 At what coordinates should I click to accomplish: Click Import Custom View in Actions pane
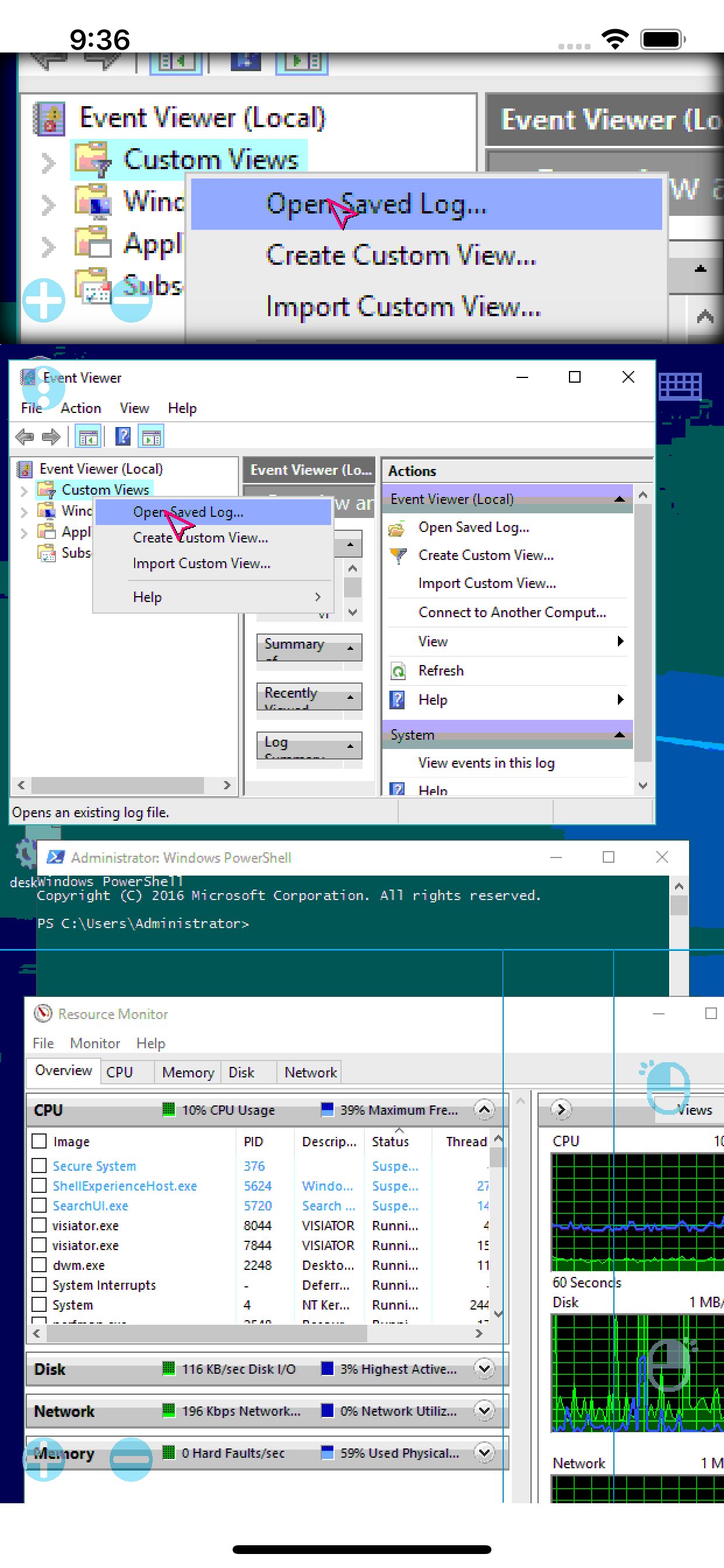487,583
